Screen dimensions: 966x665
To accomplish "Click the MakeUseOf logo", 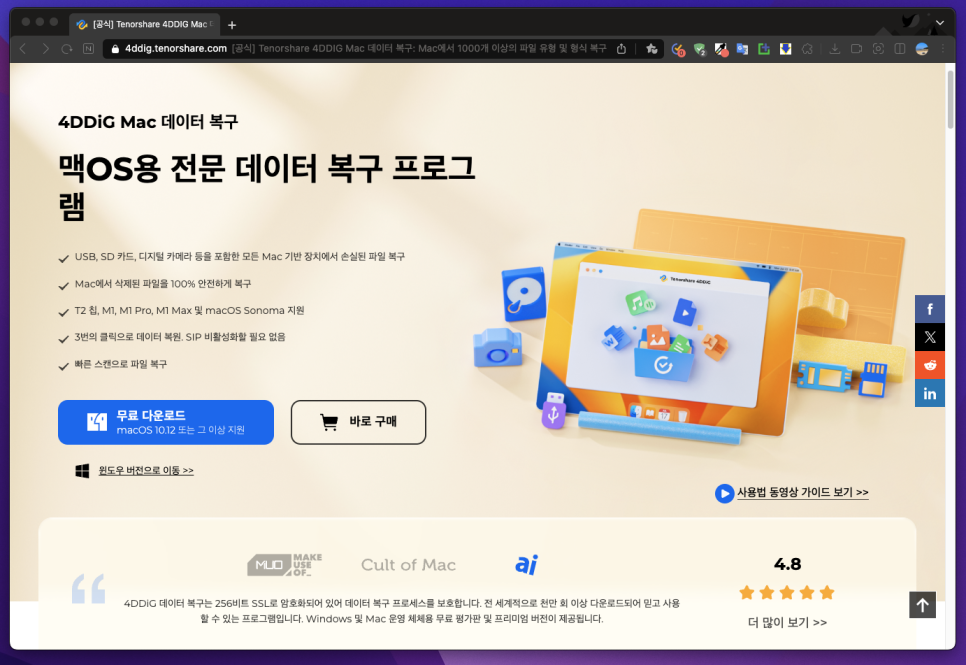I will (x=285, y=565).
